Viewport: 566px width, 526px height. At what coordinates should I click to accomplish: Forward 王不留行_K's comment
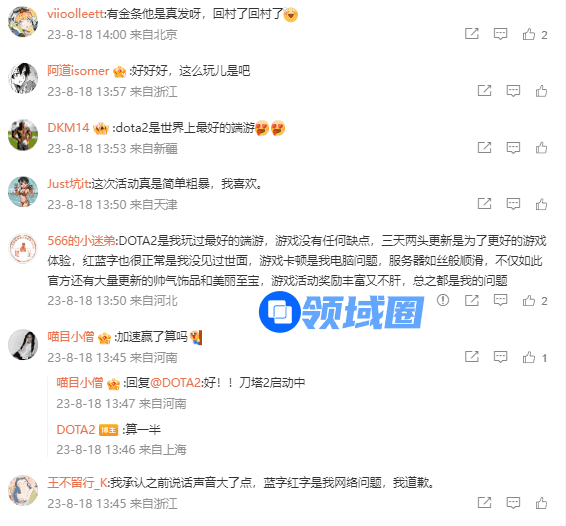point(484,503)
